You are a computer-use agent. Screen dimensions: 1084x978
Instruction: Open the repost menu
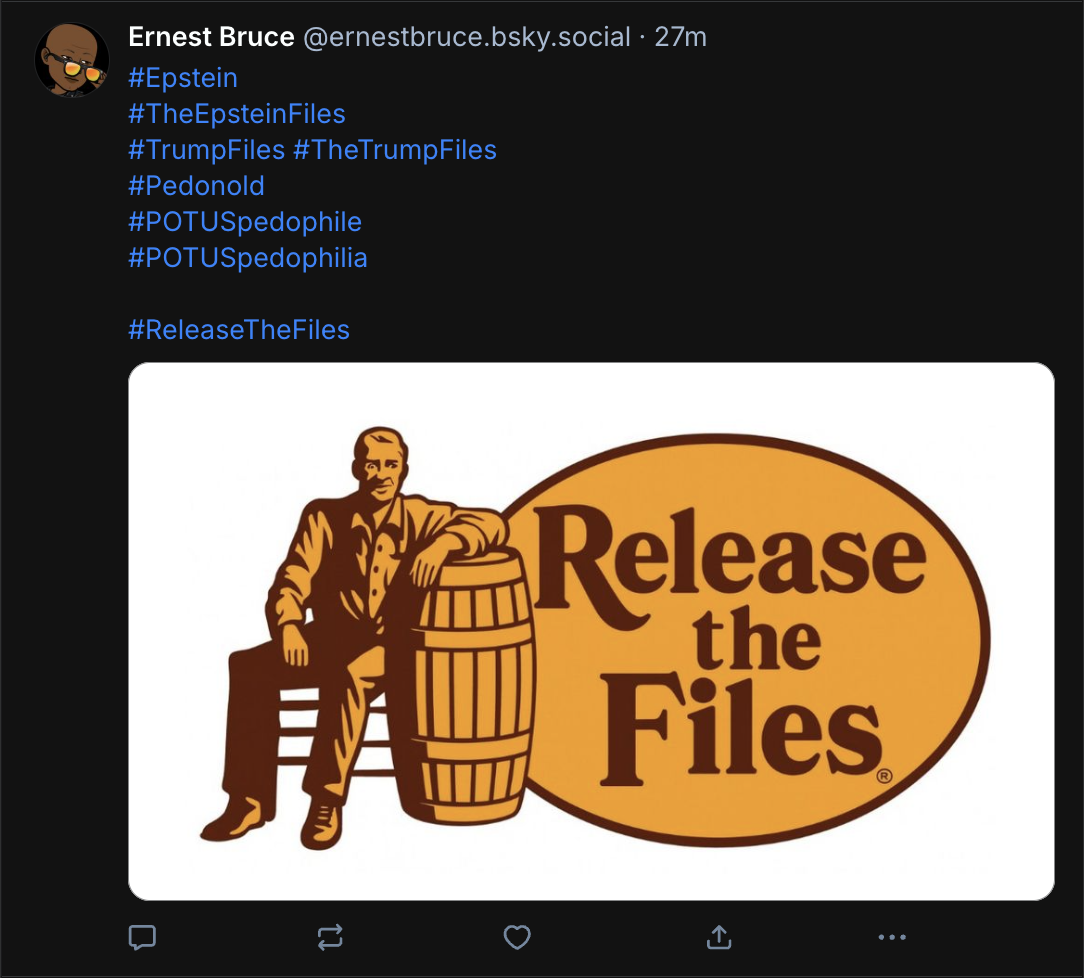(330, 937)
